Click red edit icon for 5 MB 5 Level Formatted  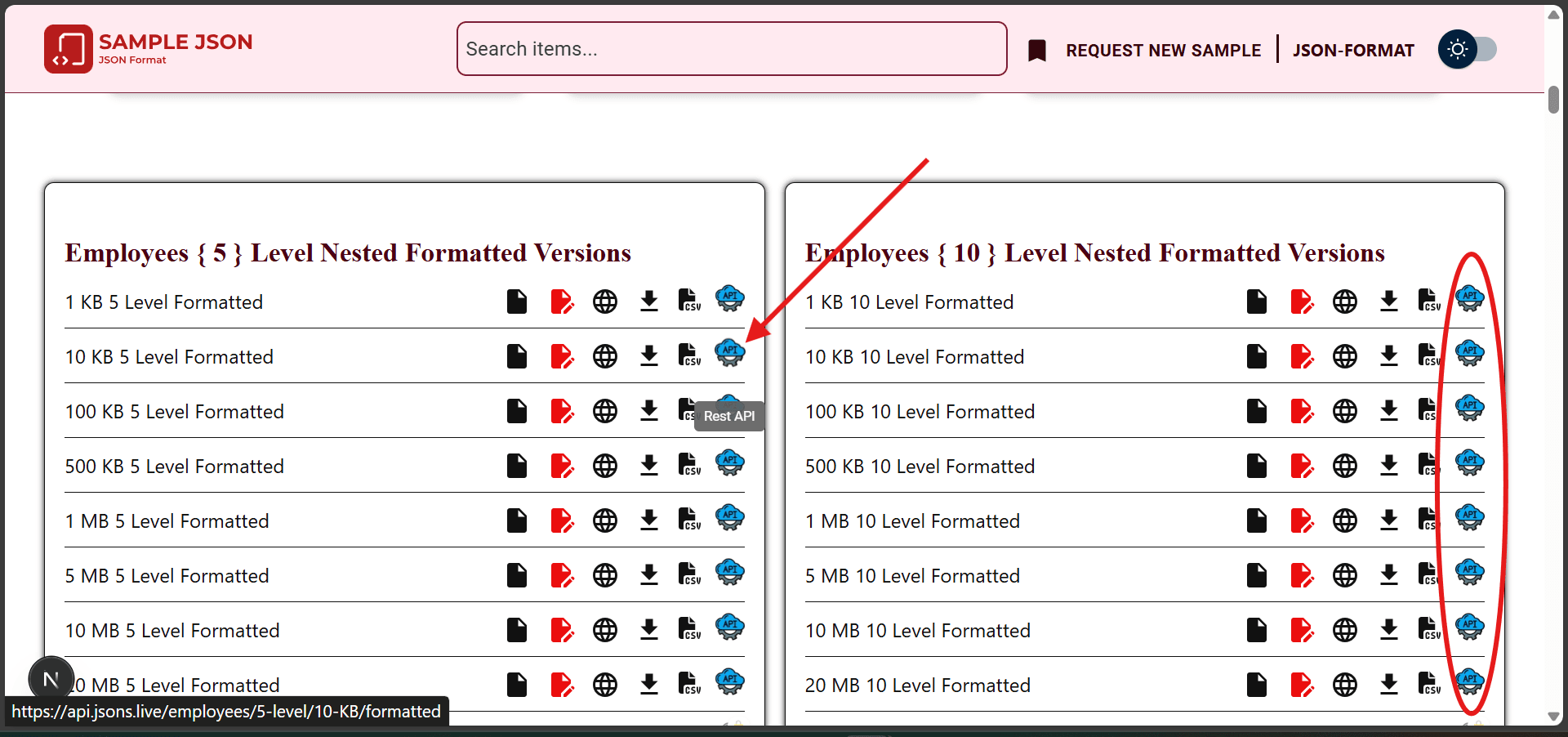pos(562,575)
